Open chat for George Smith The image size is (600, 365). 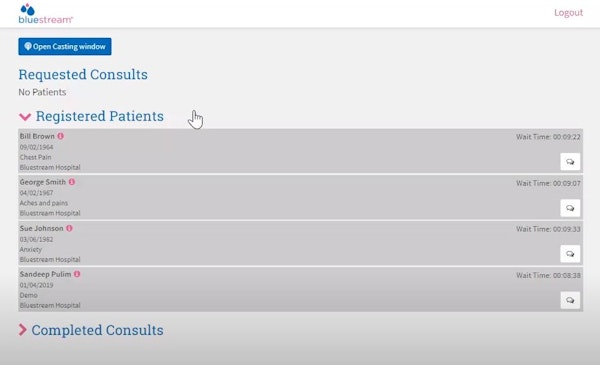click(x=570, y=208)
